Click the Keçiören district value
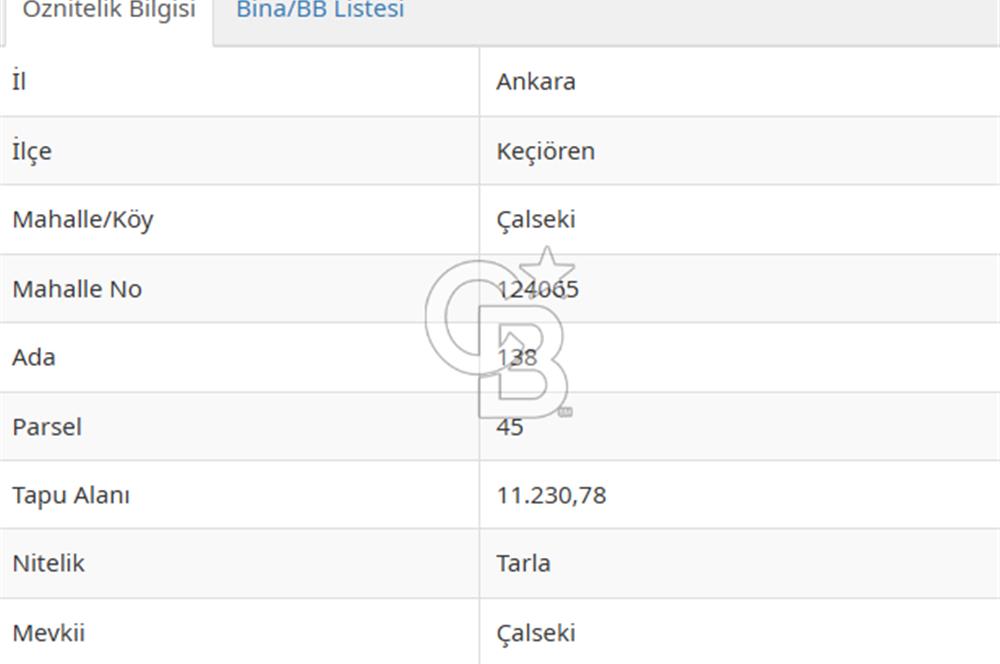1000x664 pixels. pyautogui.click(x=545, y=151)
